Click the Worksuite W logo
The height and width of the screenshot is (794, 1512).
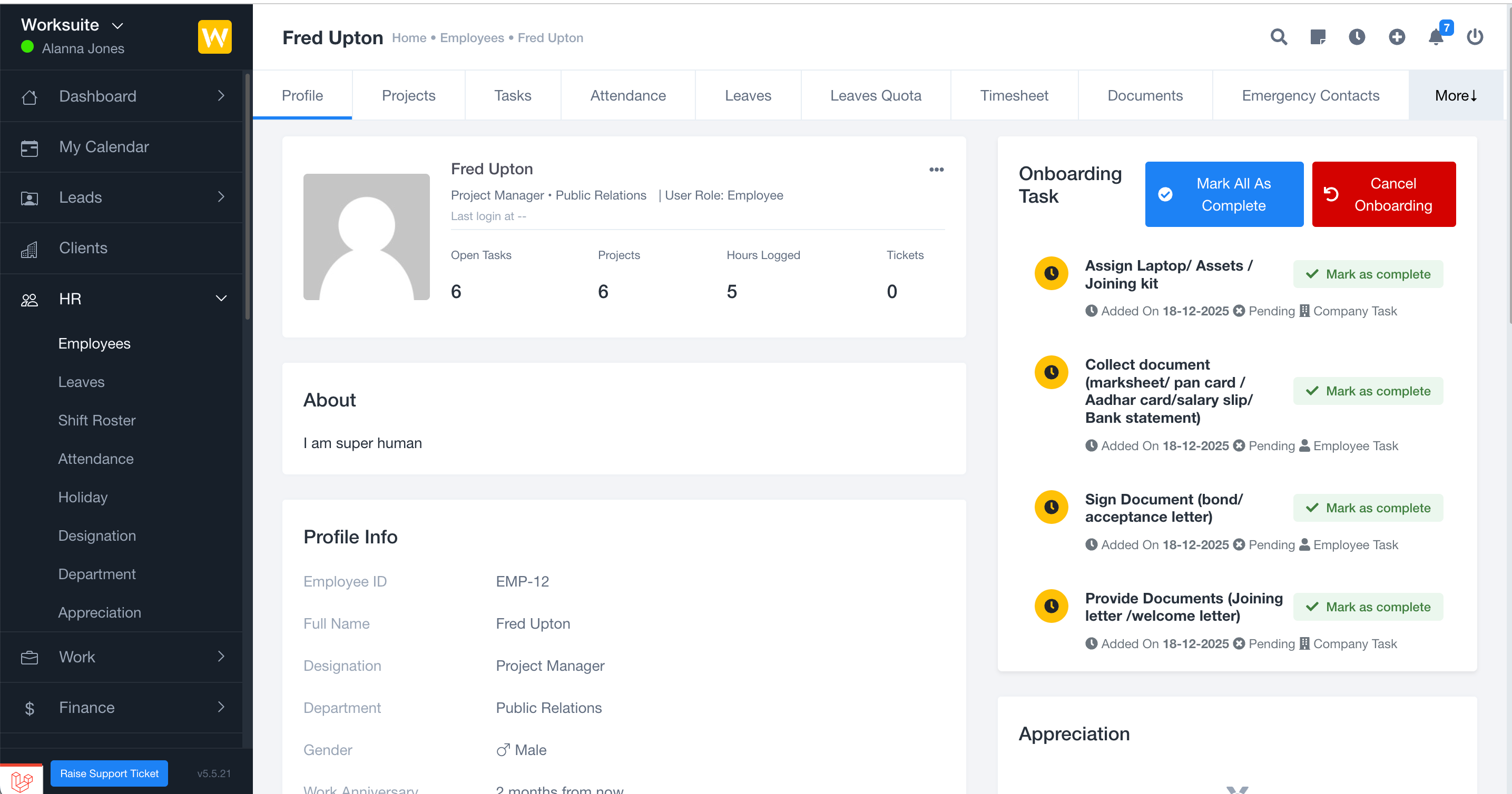[x=214, y=37]
